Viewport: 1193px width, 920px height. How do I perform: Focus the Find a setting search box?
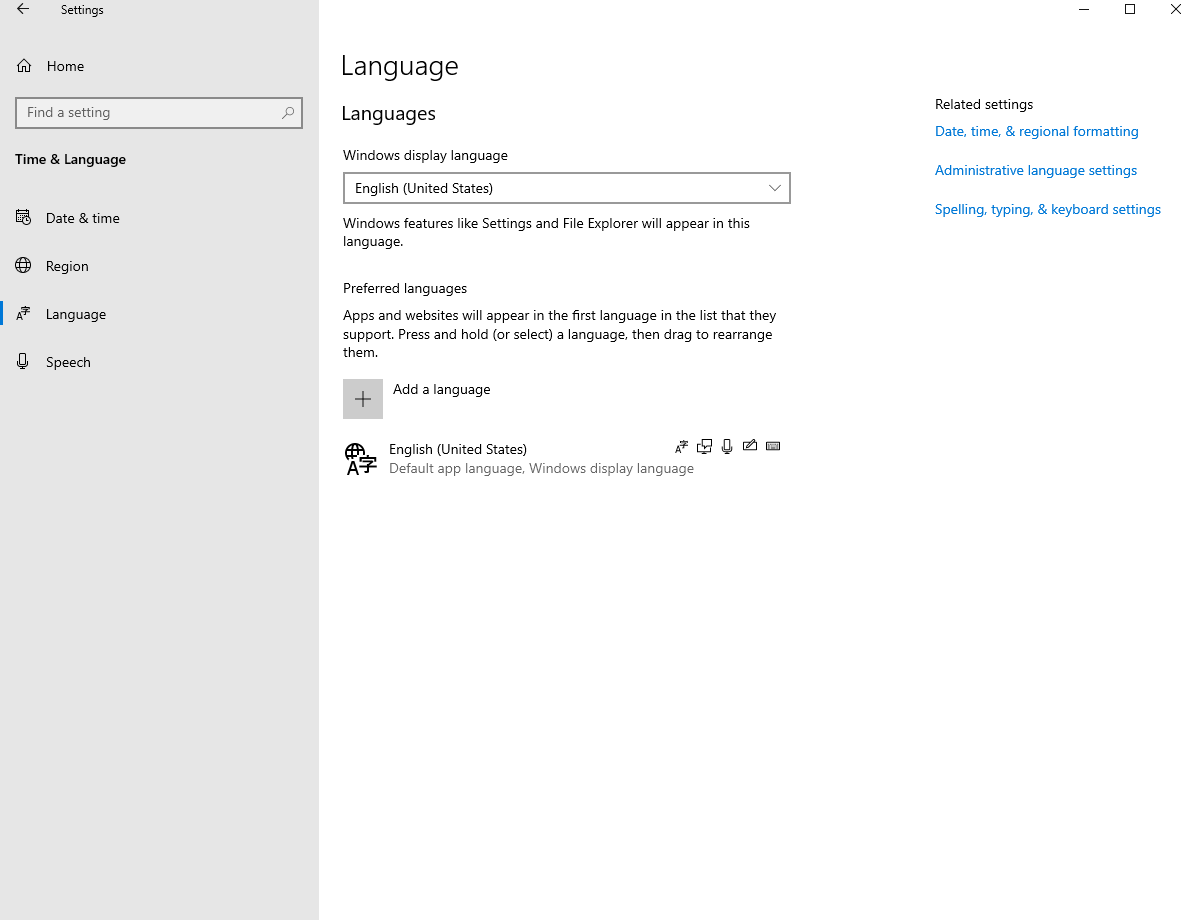point(159,113)
